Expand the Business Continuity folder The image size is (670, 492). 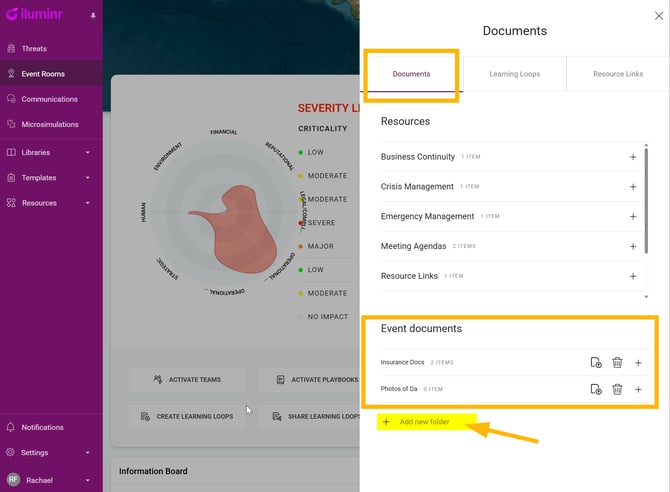pyautogui.click(x=632, y=157)
